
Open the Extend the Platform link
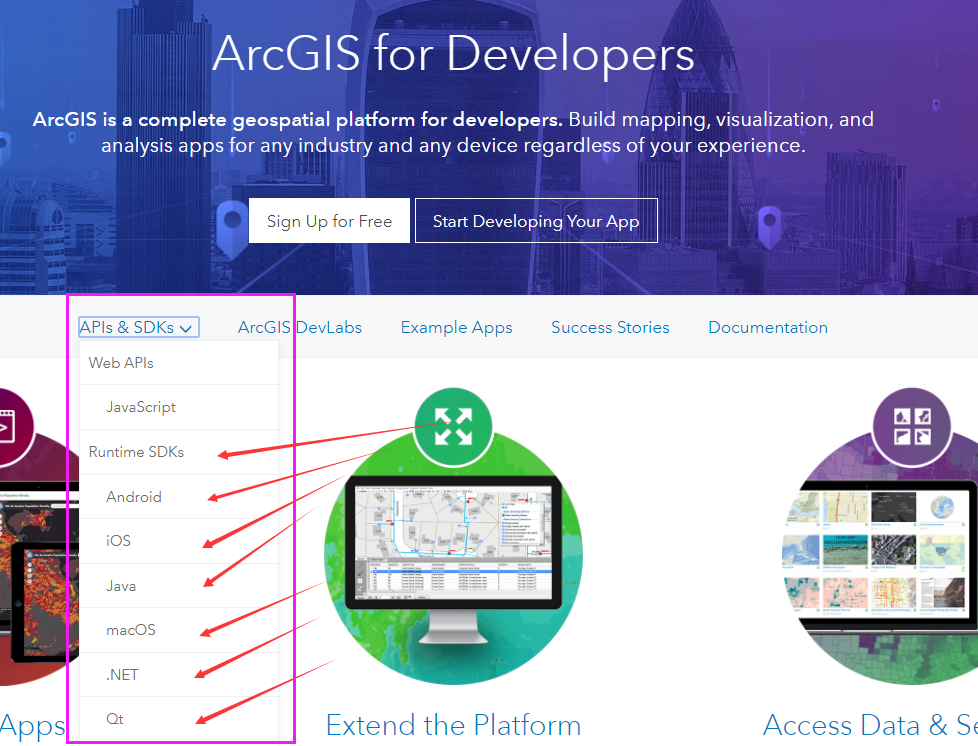click(x=453, y=725)
